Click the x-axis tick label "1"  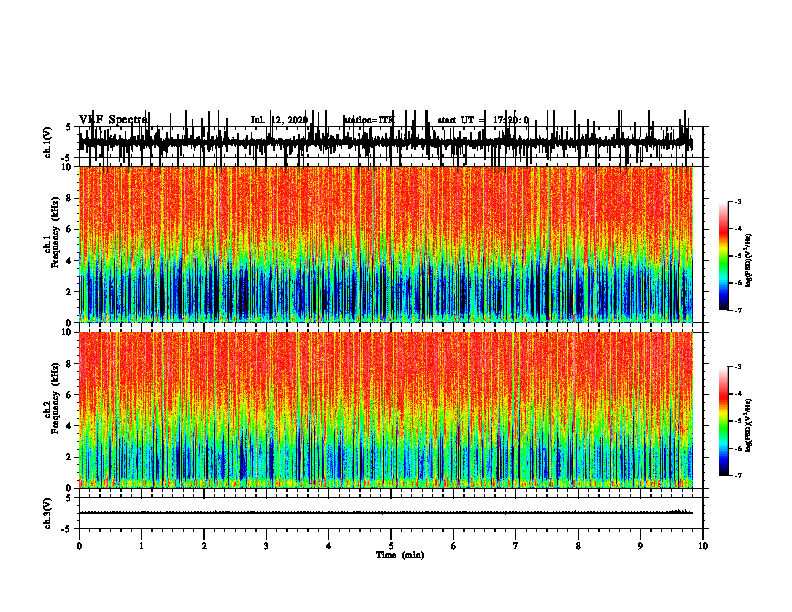(x=141, y=546)
